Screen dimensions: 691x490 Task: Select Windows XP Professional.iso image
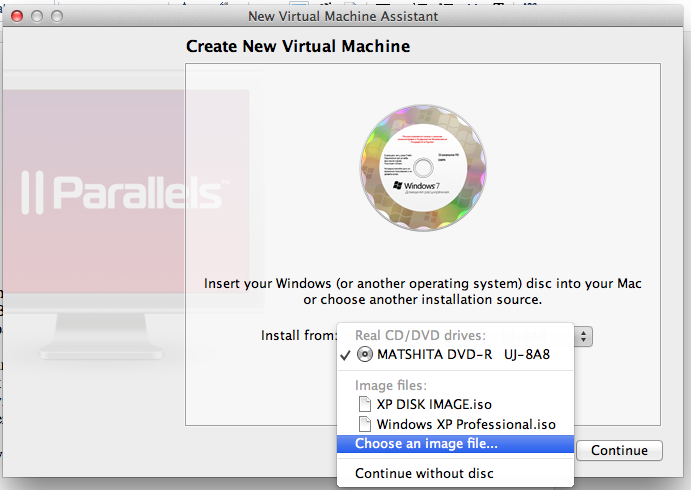pyautogui.click(x=455, y=424)
